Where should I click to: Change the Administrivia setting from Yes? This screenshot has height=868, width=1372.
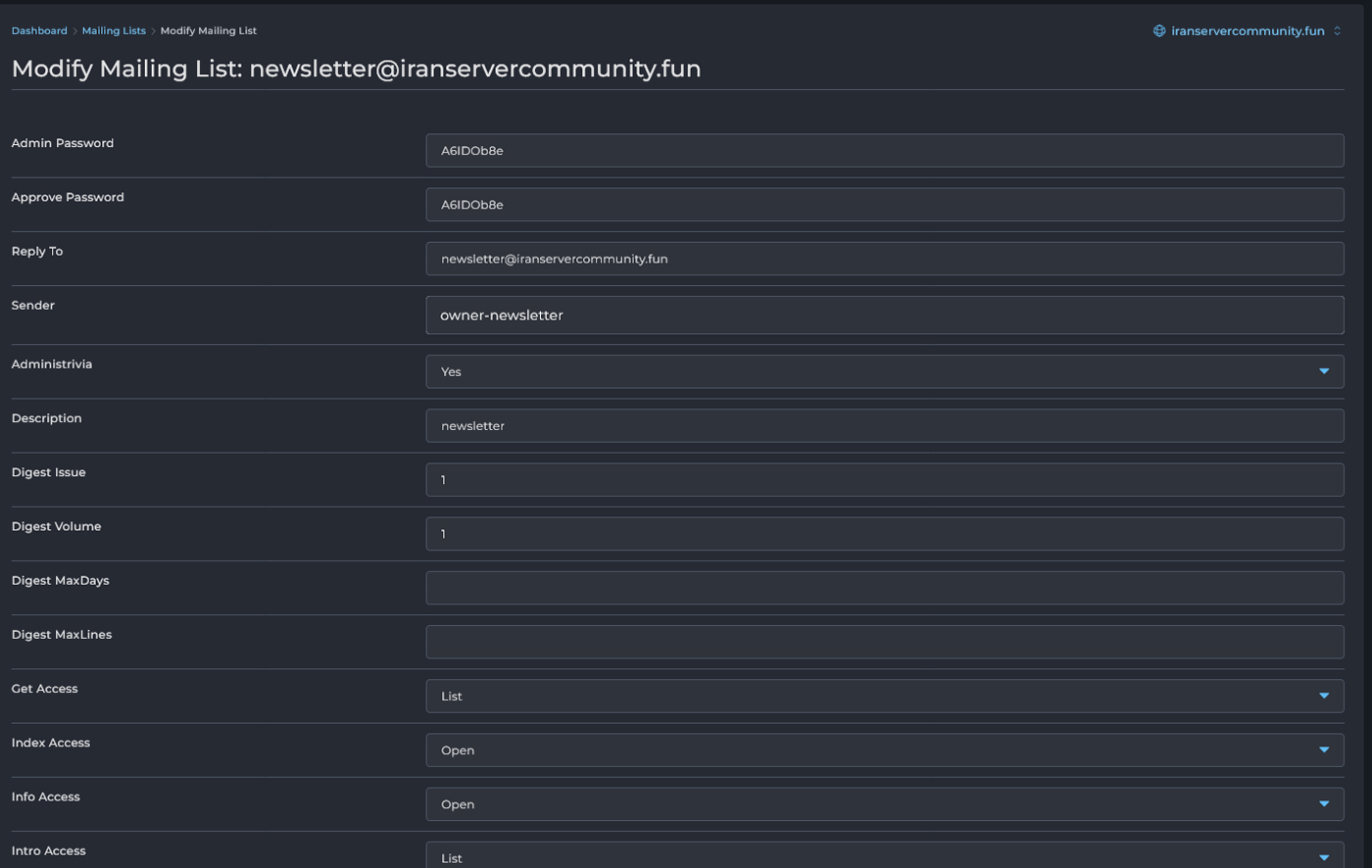click(x=882, y=371)
